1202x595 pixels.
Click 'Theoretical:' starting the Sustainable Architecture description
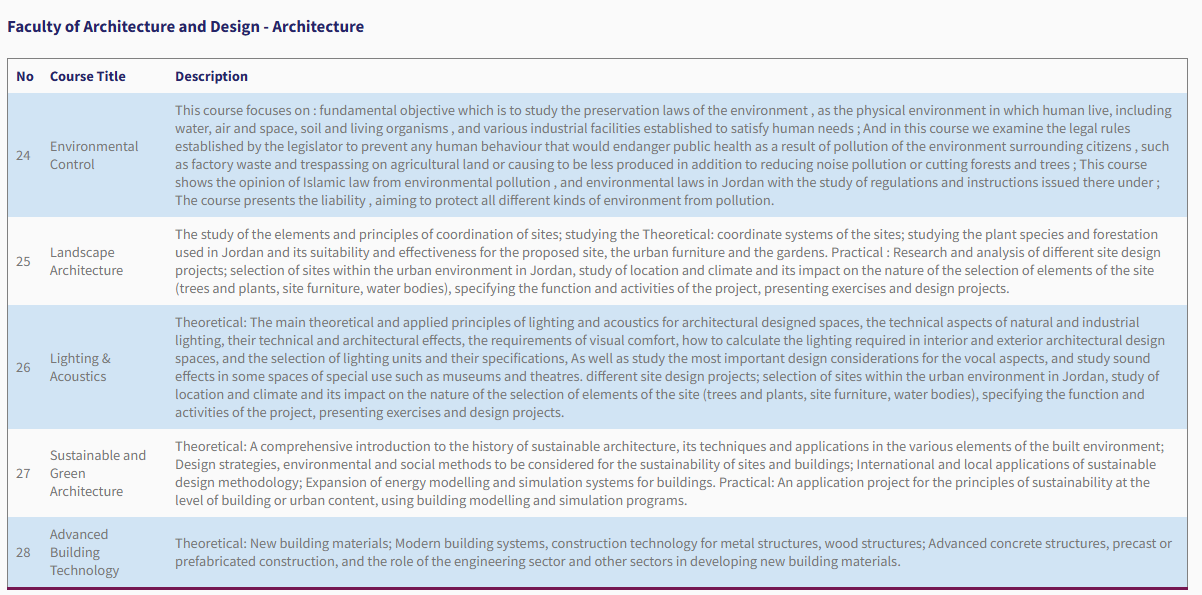(211, 446)
